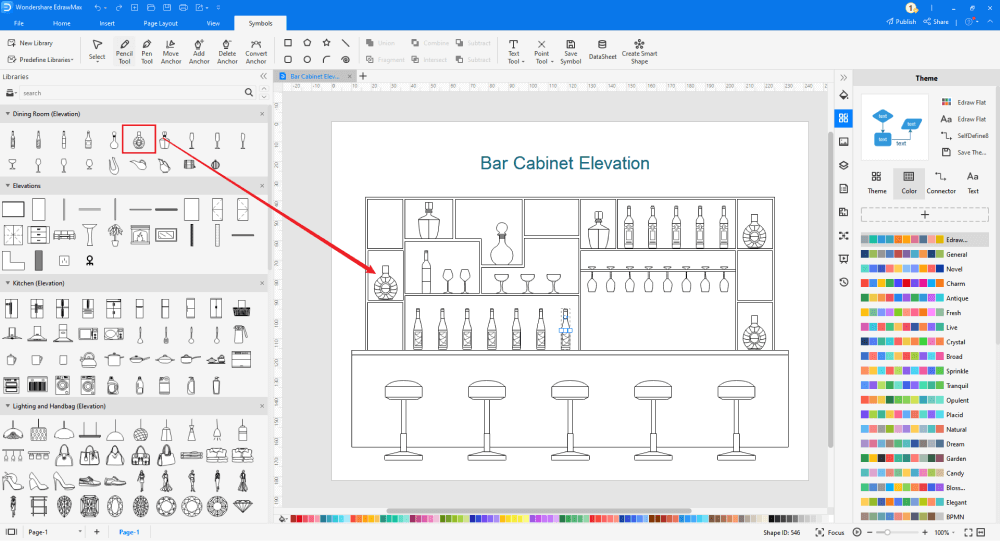The height and width of the screenshot is (541, 1000).
Task: Choose the Delete Anchor tool
Action: [x=227, y=51]
